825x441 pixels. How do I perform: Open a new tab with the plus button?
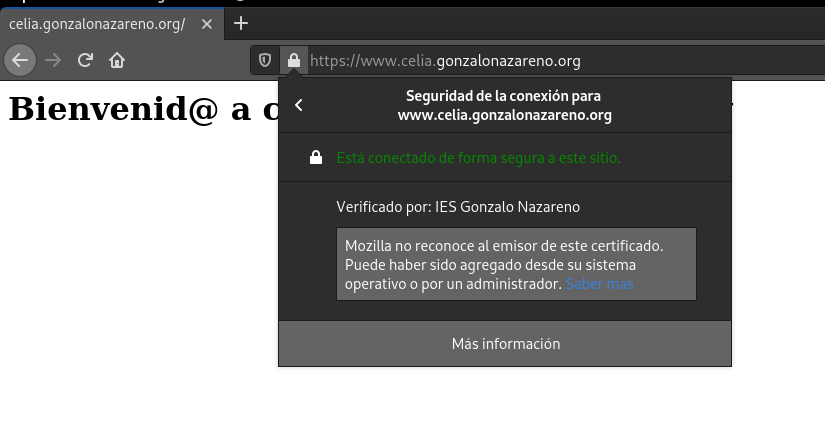click(x=240, y=23)
